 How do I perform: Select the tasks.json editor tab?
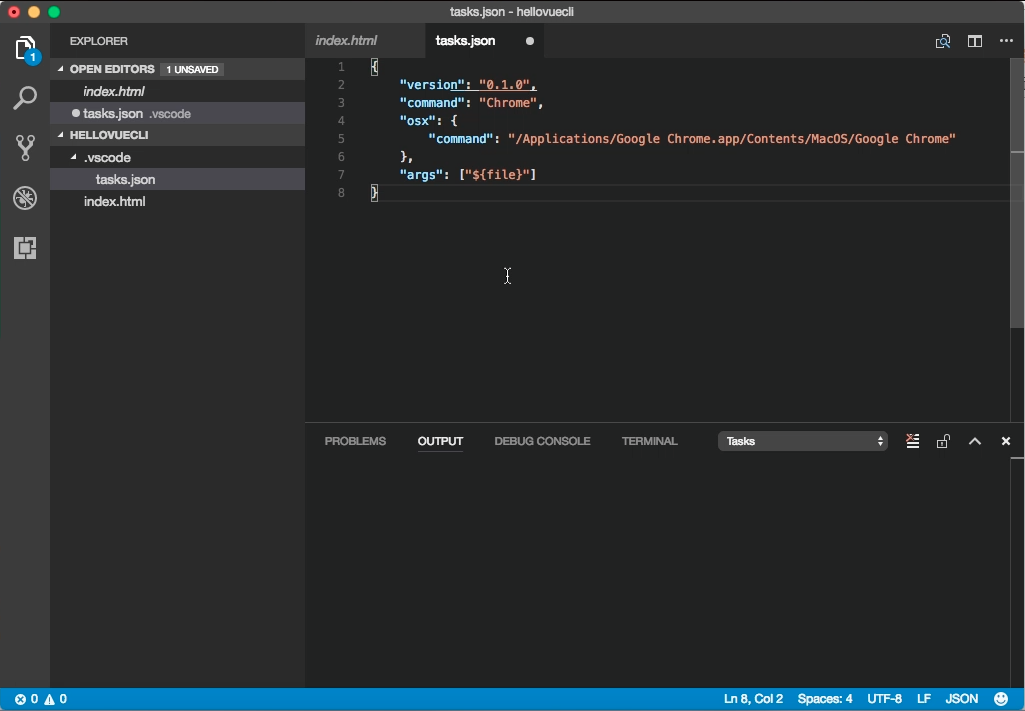tap(465, 41)
